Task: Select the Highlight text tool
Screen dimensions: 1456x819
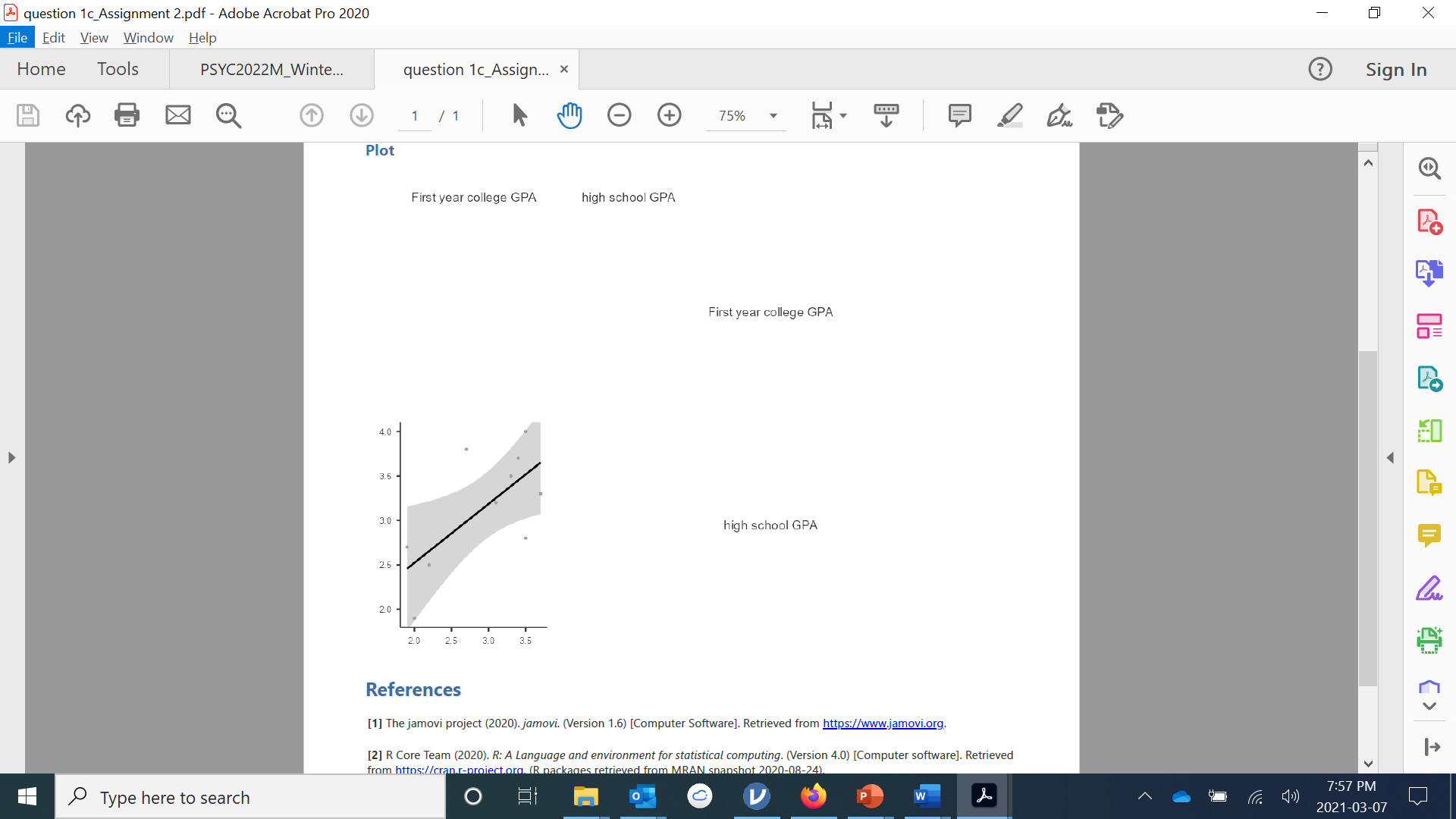Action: tap(1009, 115)
